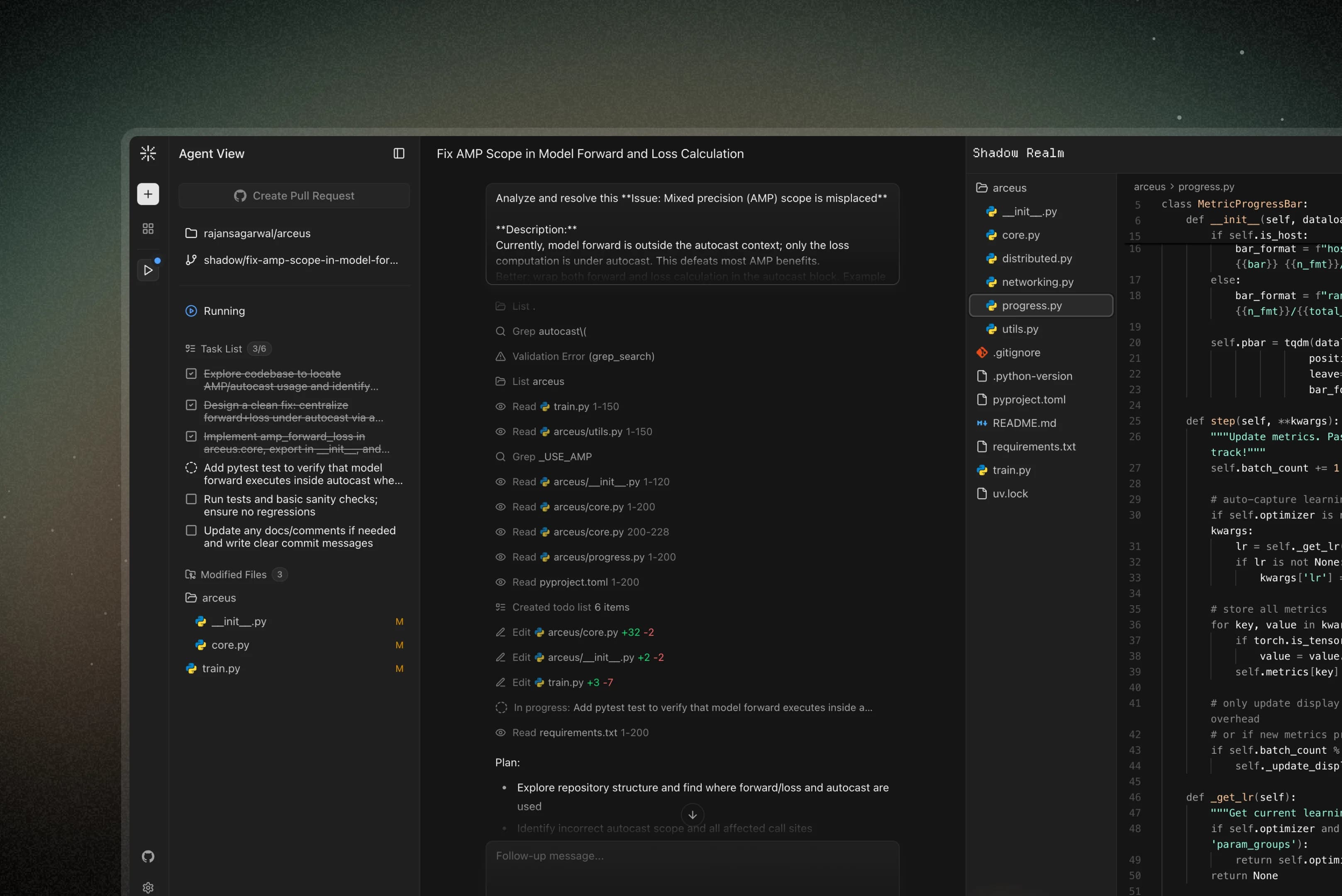Open the settings gear icon

(x=148, y=887)
